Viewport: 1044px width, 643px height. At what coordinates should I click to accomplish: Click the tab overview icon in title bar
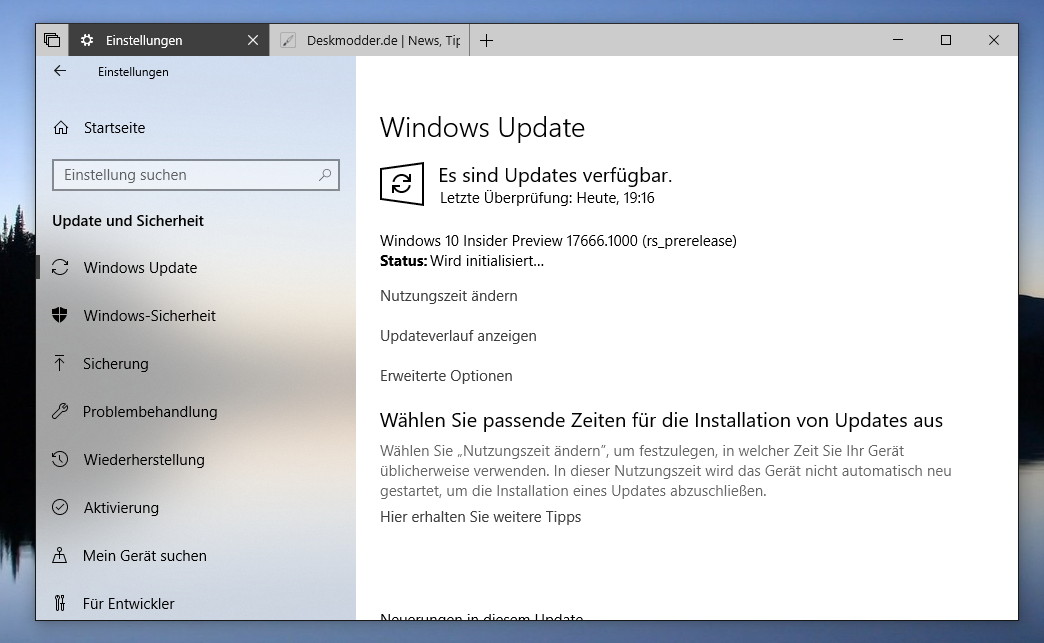pos(52,40)
